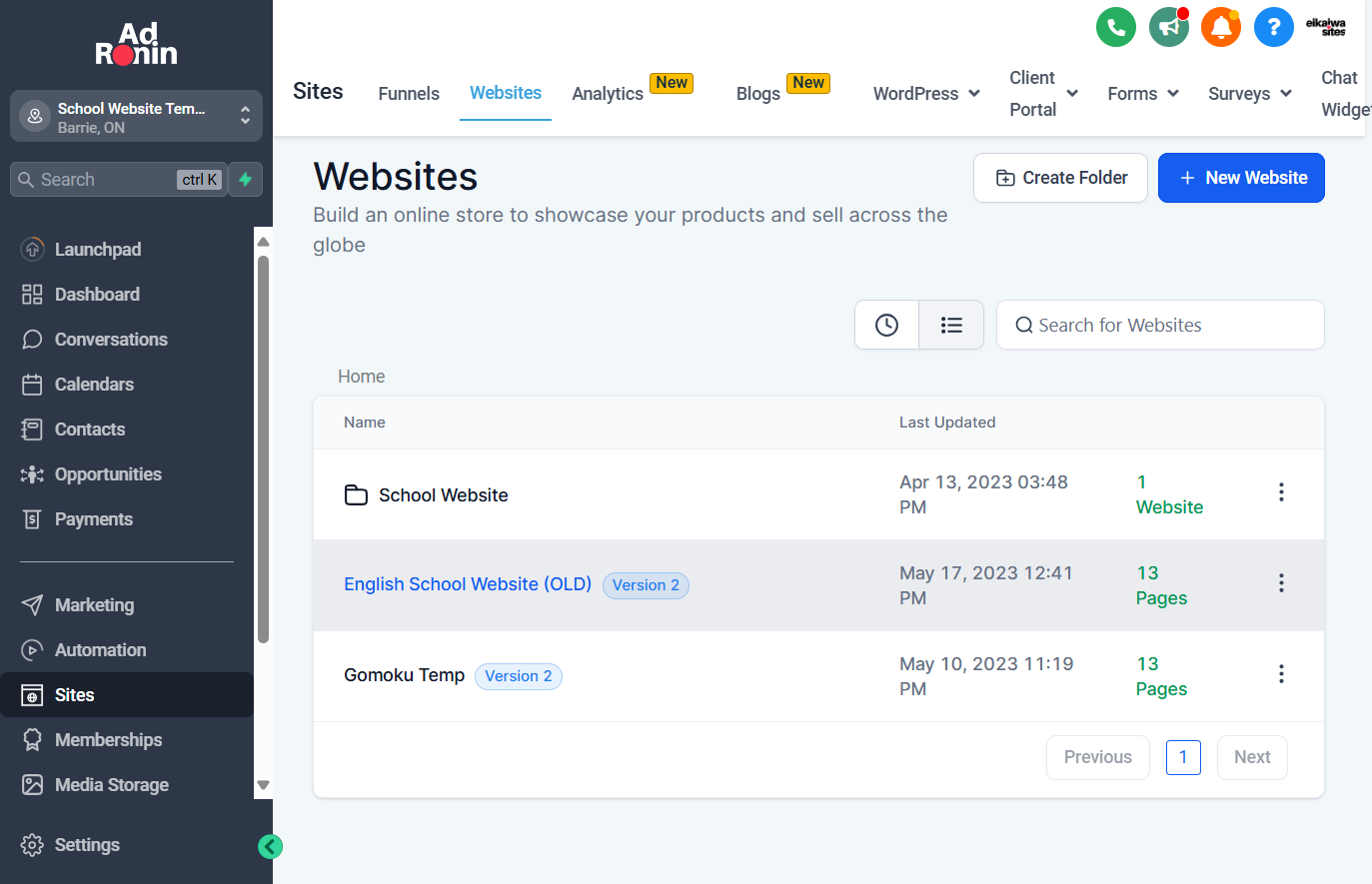This screenshot has width=1372, height=884.
Task: Click 13 Pages for Gomoku Temp
Action: coord(1161,676)
